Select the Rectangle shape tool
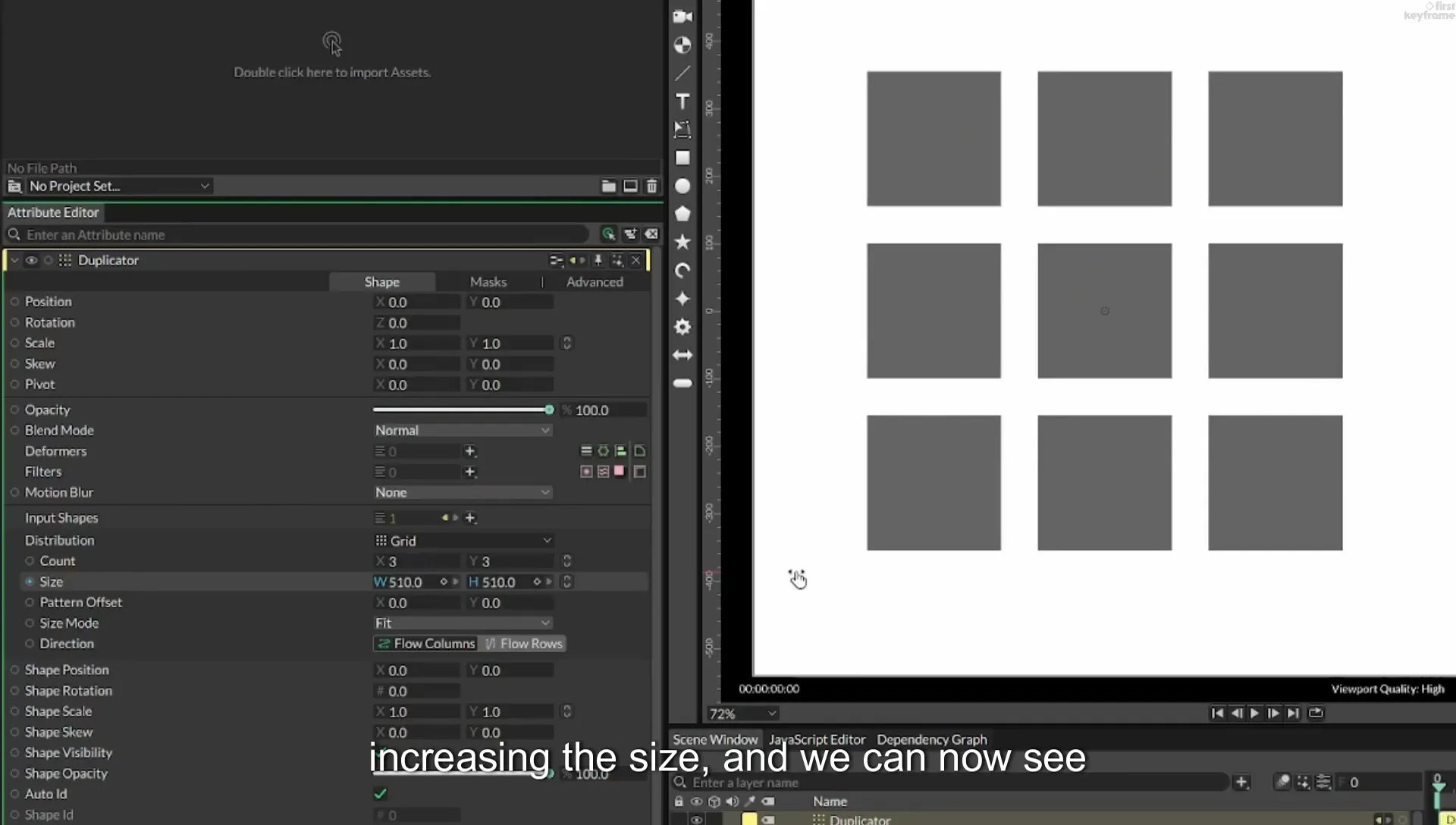Viewport: 1456px width, 825px height. [x=682, y=158]
